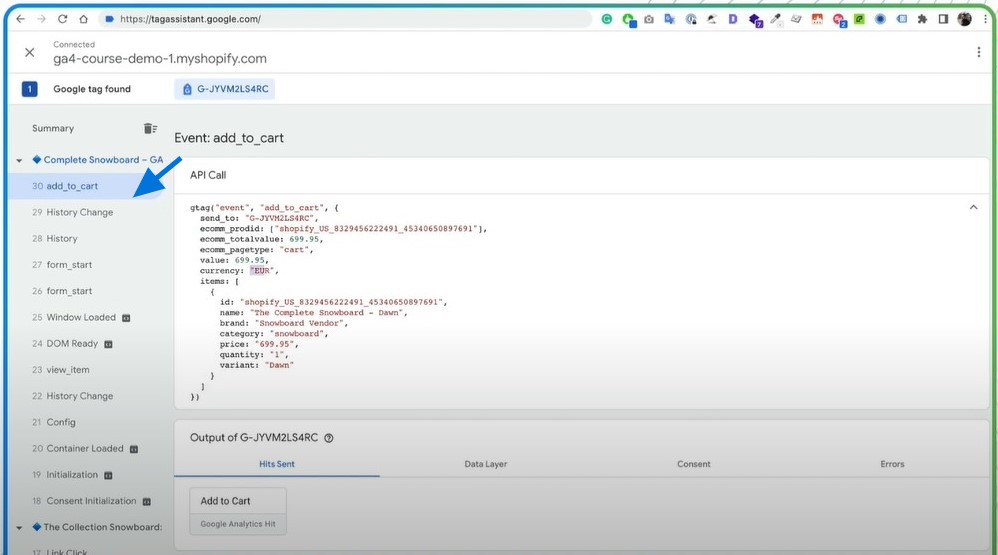Open the Summary view

[53, 129]
